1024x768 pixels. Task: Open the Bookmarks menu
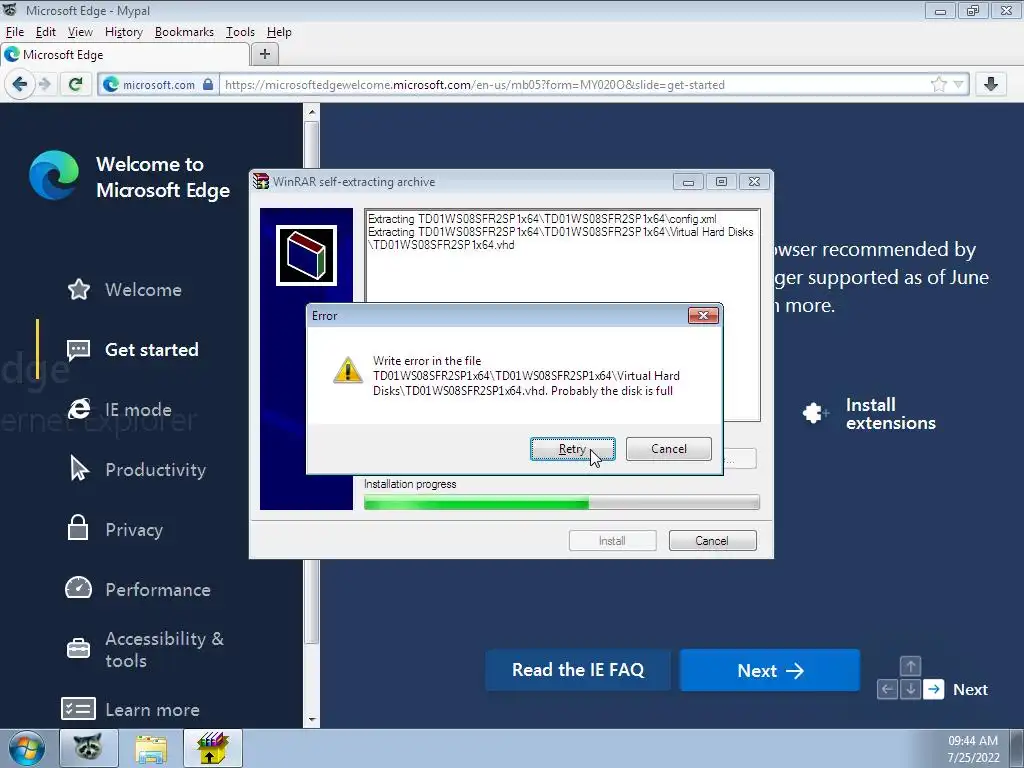click(x=184, y=32)
